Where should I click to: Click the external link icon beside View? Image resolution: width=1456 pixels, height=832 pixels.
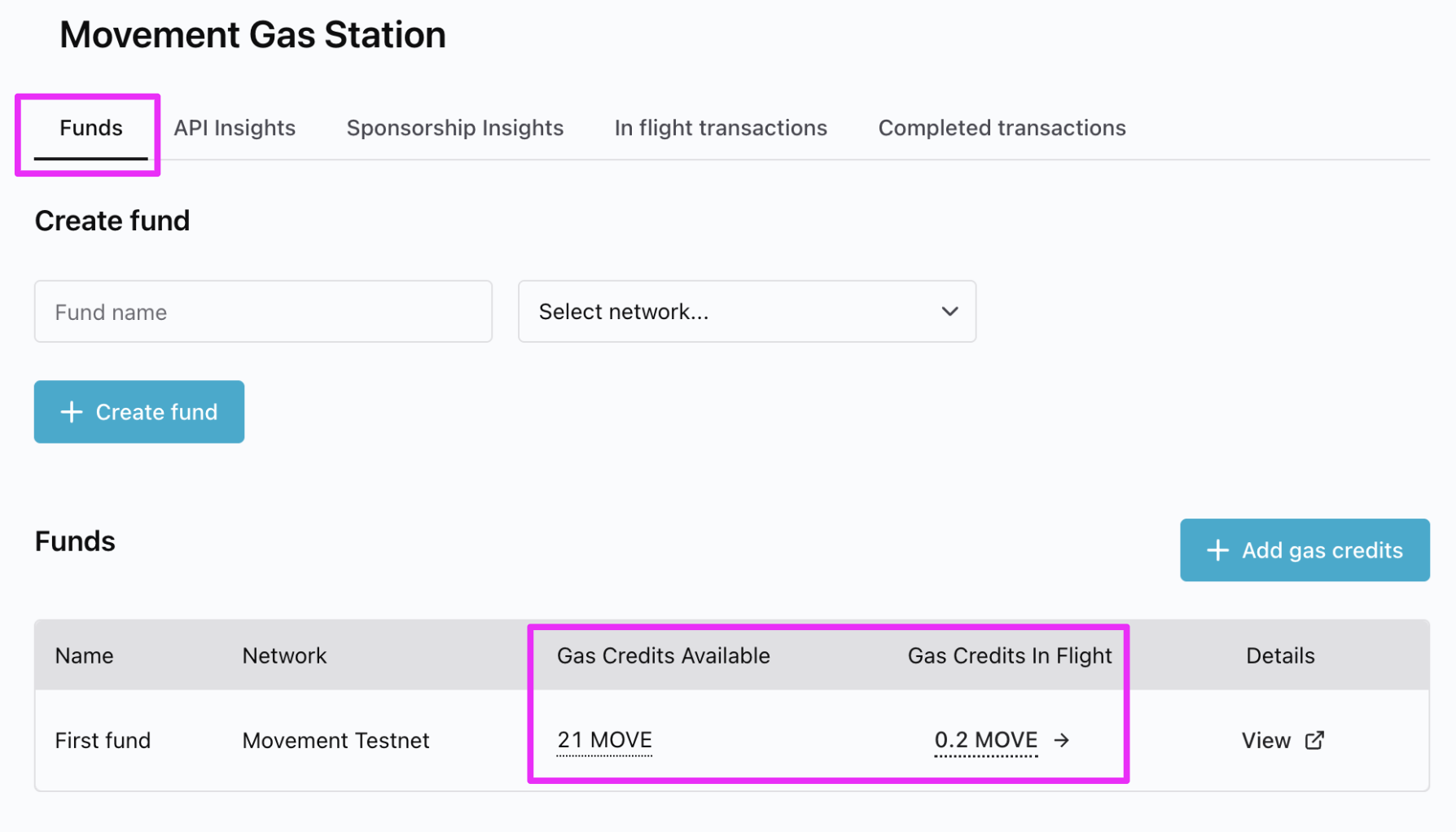1314,740
